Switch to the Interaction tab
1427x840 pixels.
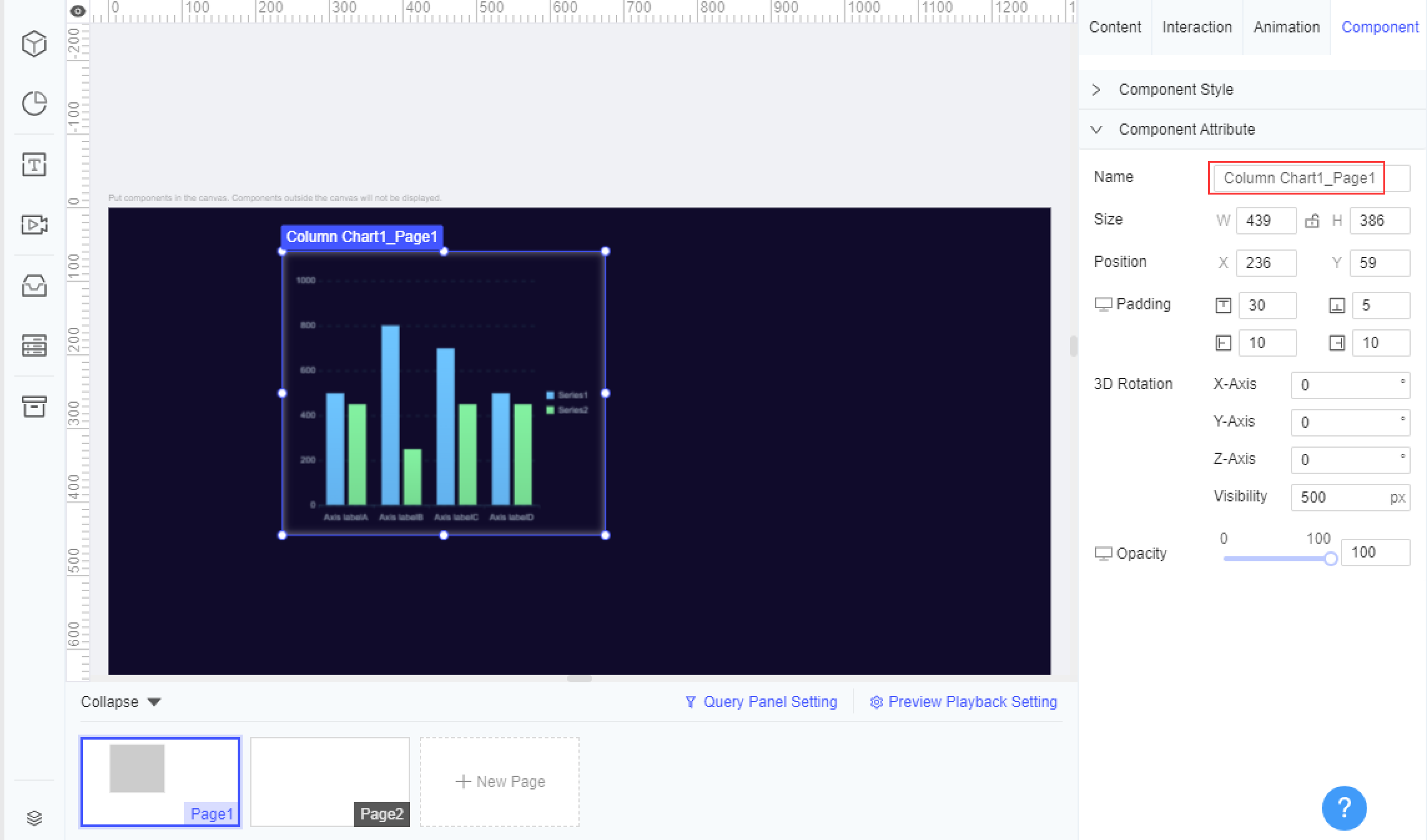(x=1196, y=27)
